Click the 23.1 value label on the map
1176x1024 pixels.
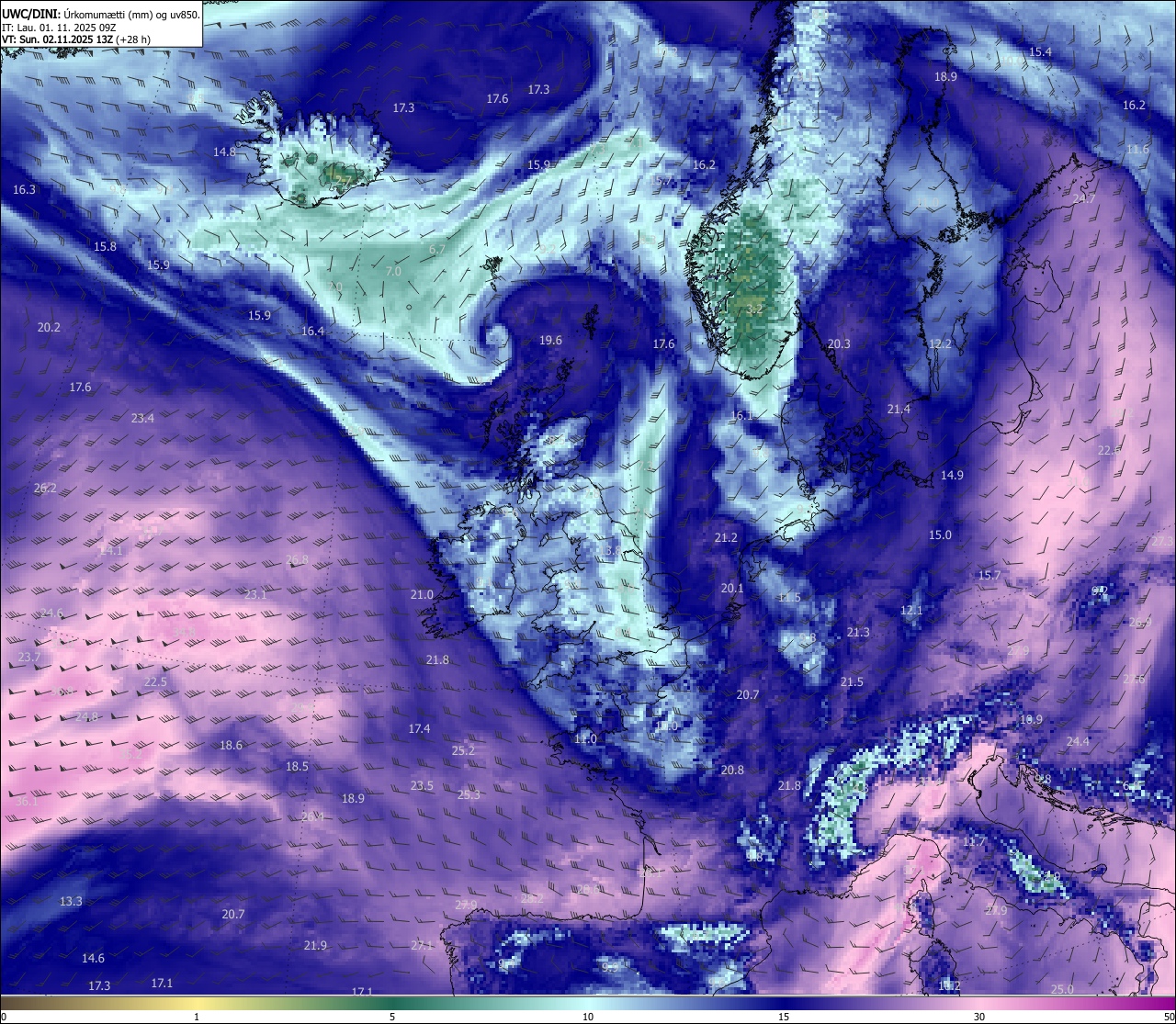(x=255, y=595)
